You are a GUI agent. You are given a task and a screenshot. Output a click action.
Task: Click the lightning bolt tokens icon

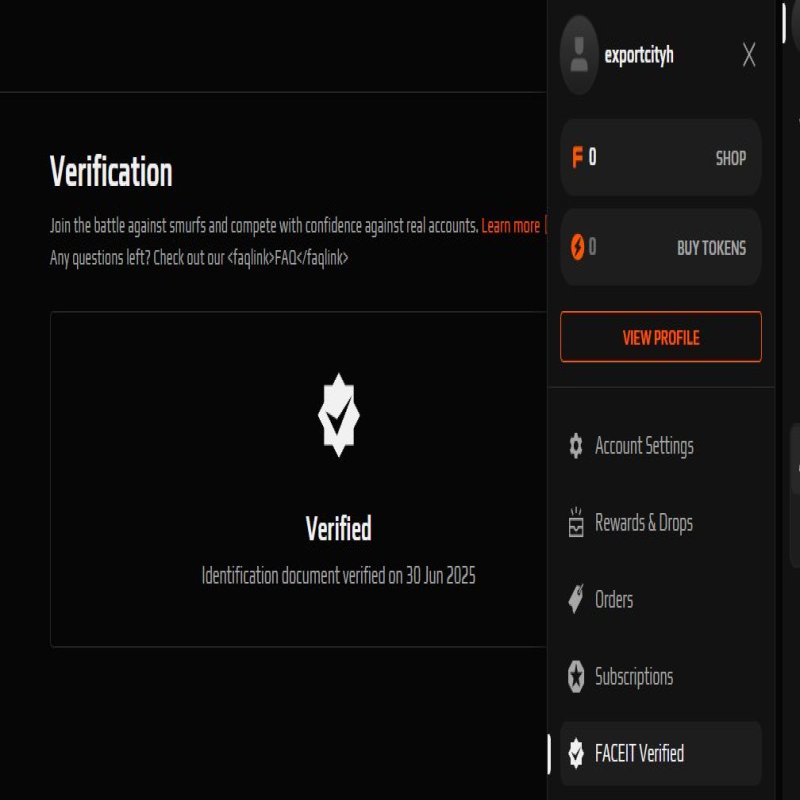pyautogui.click(x=578, y=248)
